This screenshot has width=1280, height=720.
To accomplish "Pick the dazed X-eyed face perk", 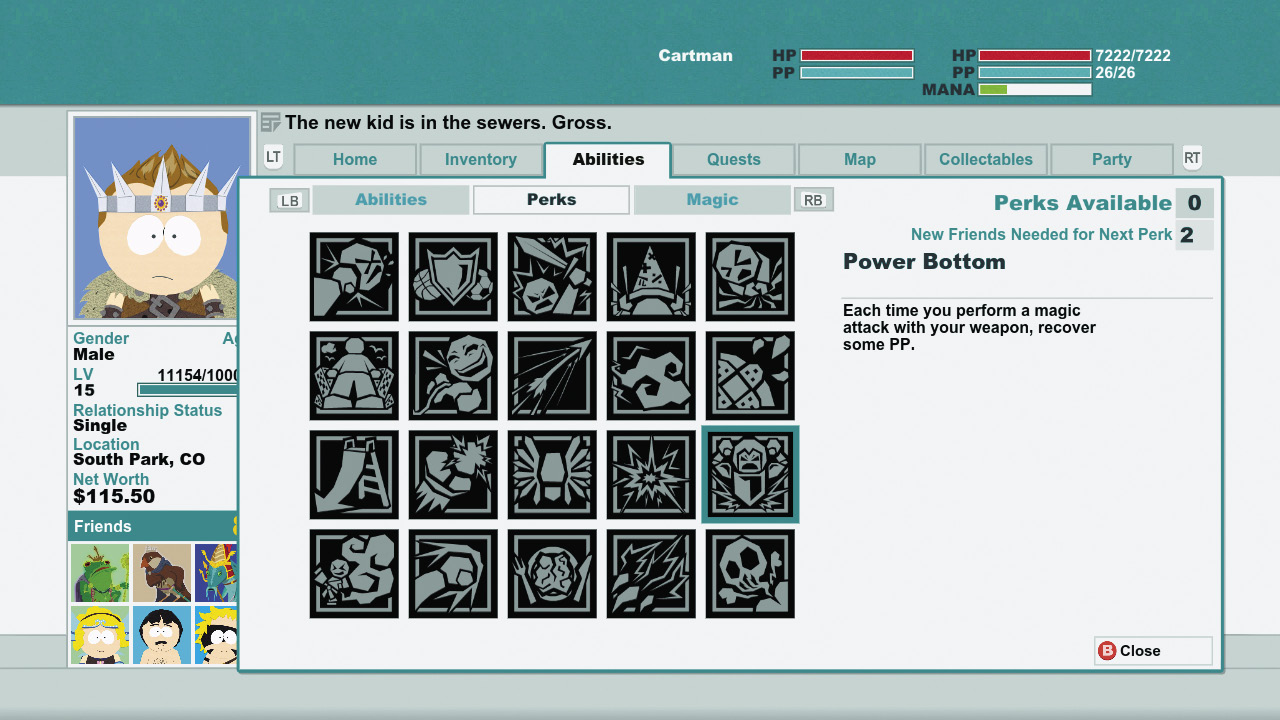I will 750,277.
